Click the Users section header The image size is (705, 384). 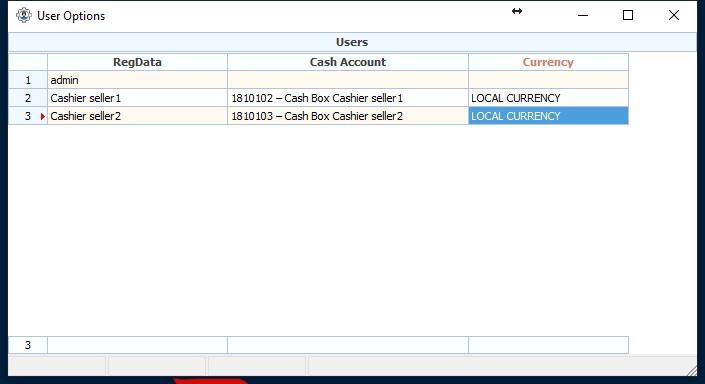(x=352, y=42)
